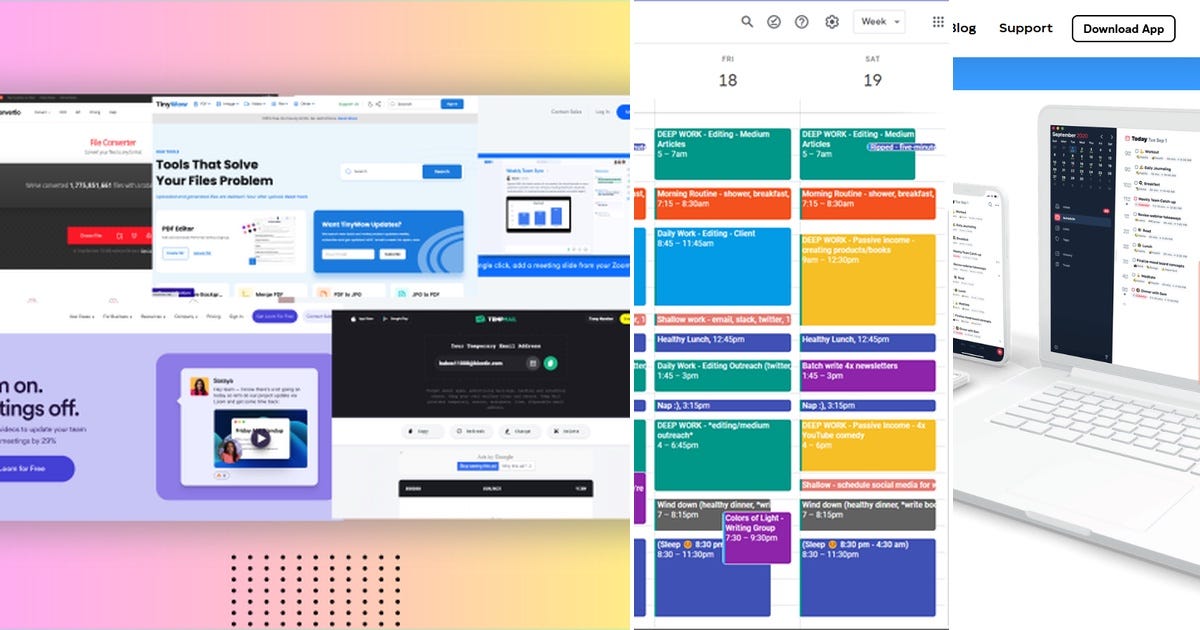Open the Tasks checkmark icon in calendar toolbar

click(x=773, y=21)
